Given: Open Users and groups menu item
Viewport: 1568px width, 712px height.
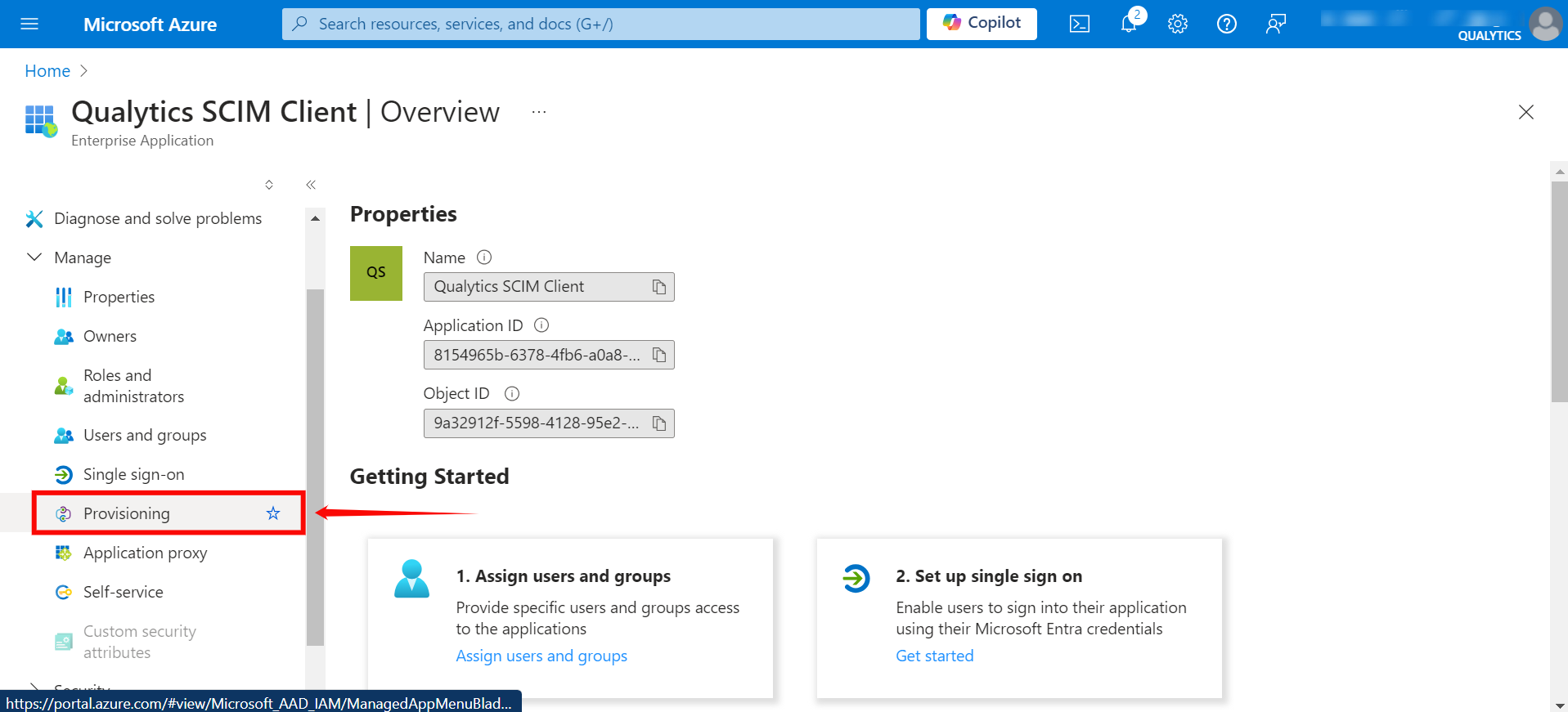Looking at the screenshot, I should point(145,435).
